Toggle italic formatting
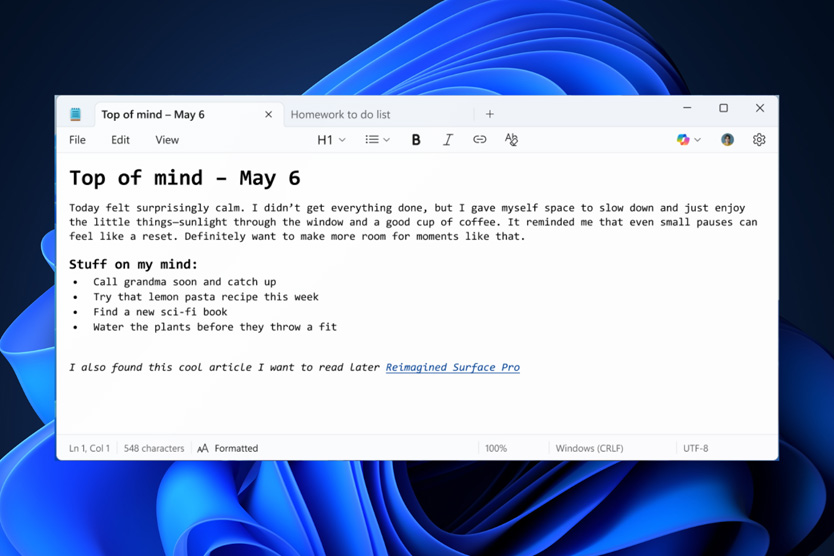The width and height of the screenshot is (834, 556). pos(448,140)
